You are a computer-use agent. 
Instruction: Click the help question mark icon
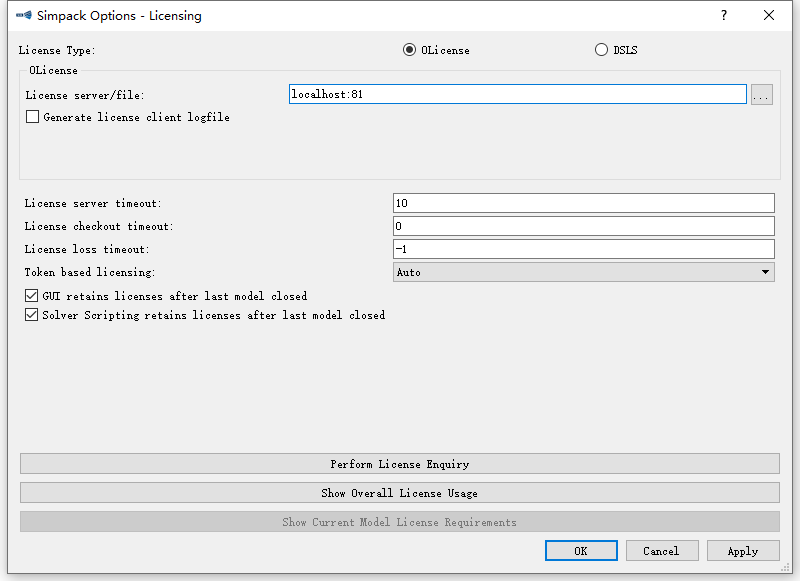(x=724, y=15)
